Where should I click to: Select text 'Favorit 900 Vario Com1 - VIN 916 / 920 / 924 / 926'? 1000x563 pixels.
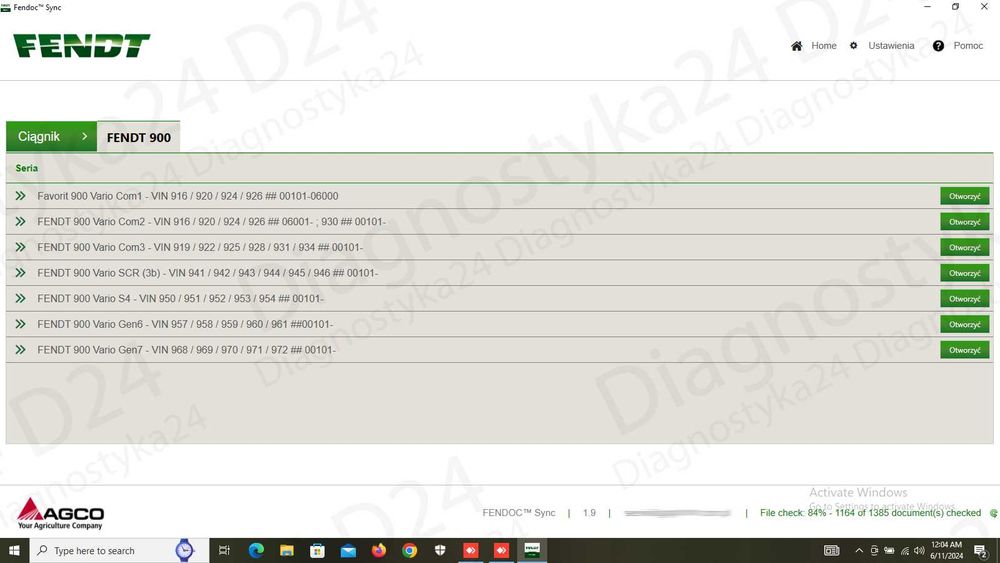pyautogui.click(x=150, y=196)
